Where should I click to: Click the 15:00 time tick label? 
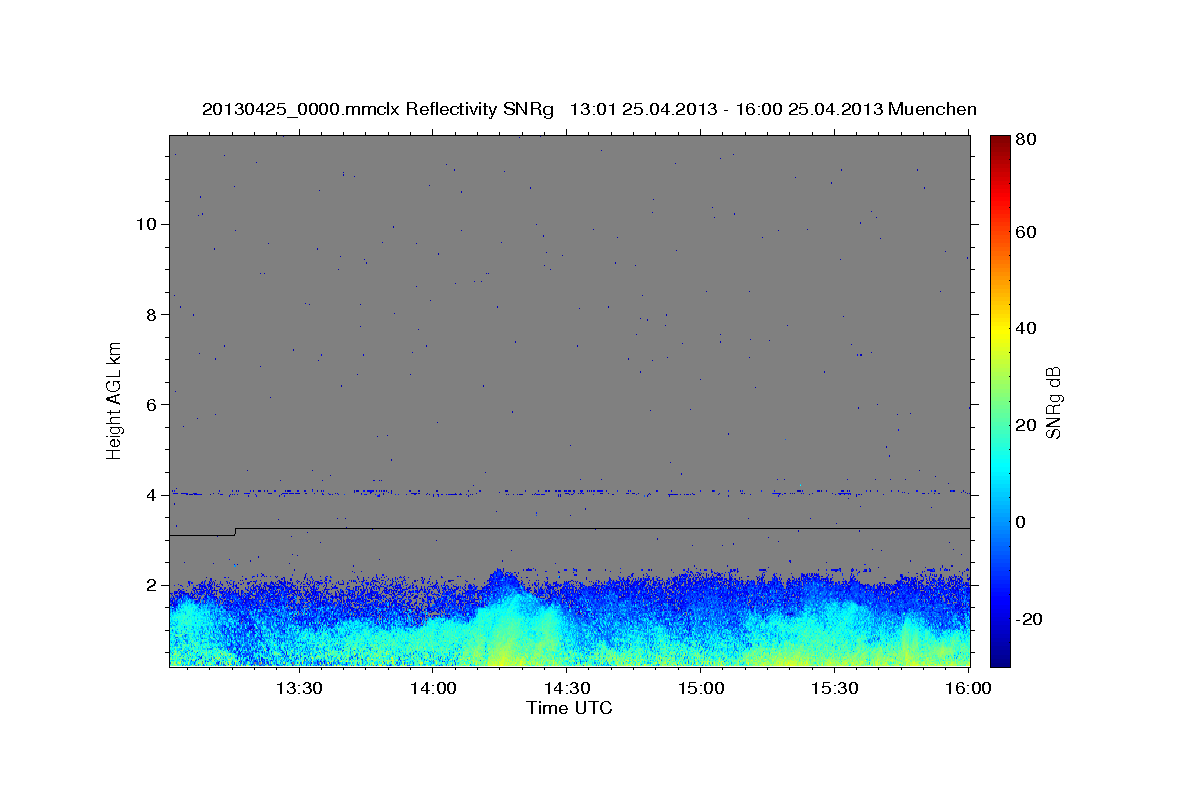[x=701, y=688]
